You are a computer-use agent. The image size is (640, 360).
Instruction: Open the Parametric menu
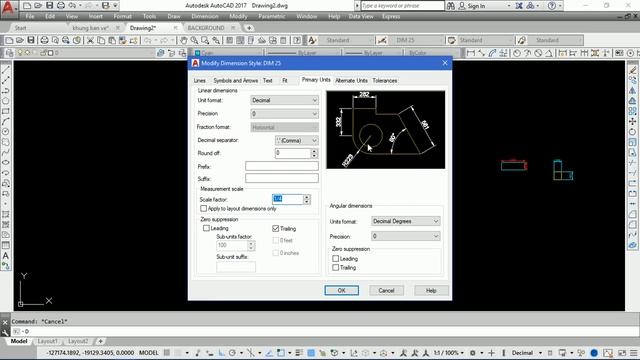[271, 16]
